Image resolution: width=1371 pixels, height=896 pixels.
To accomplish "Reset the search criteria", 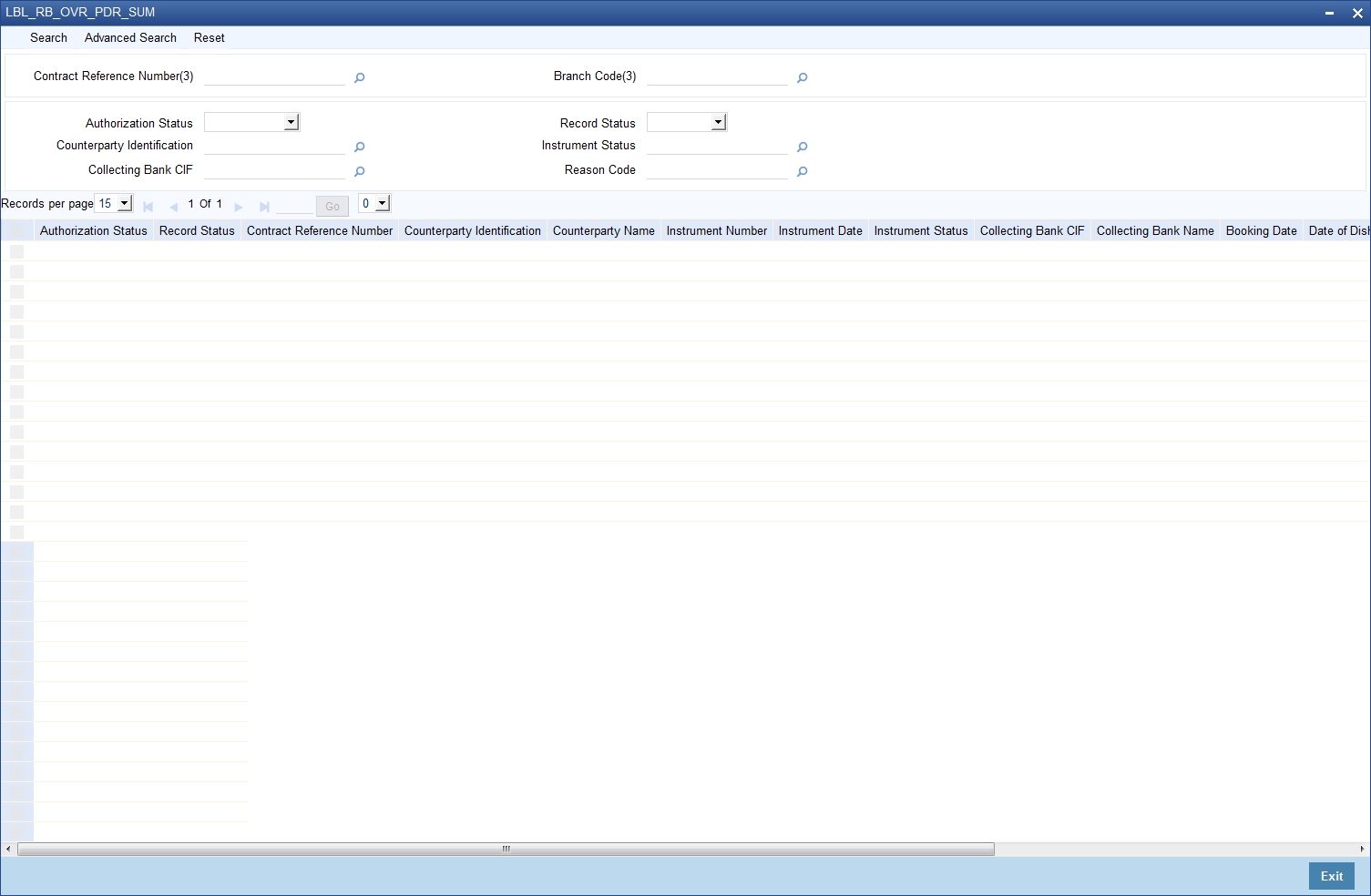I will 210,38.
